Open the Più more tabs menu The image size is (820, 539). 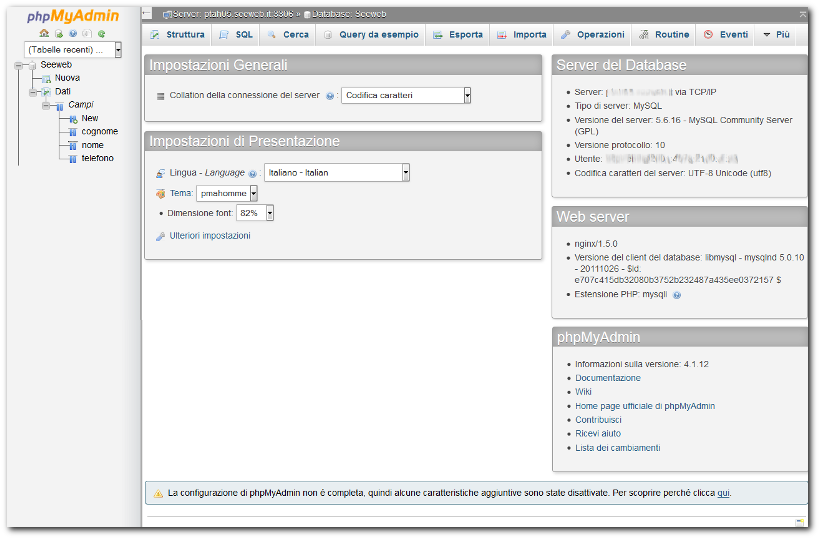tap(776, 35)
